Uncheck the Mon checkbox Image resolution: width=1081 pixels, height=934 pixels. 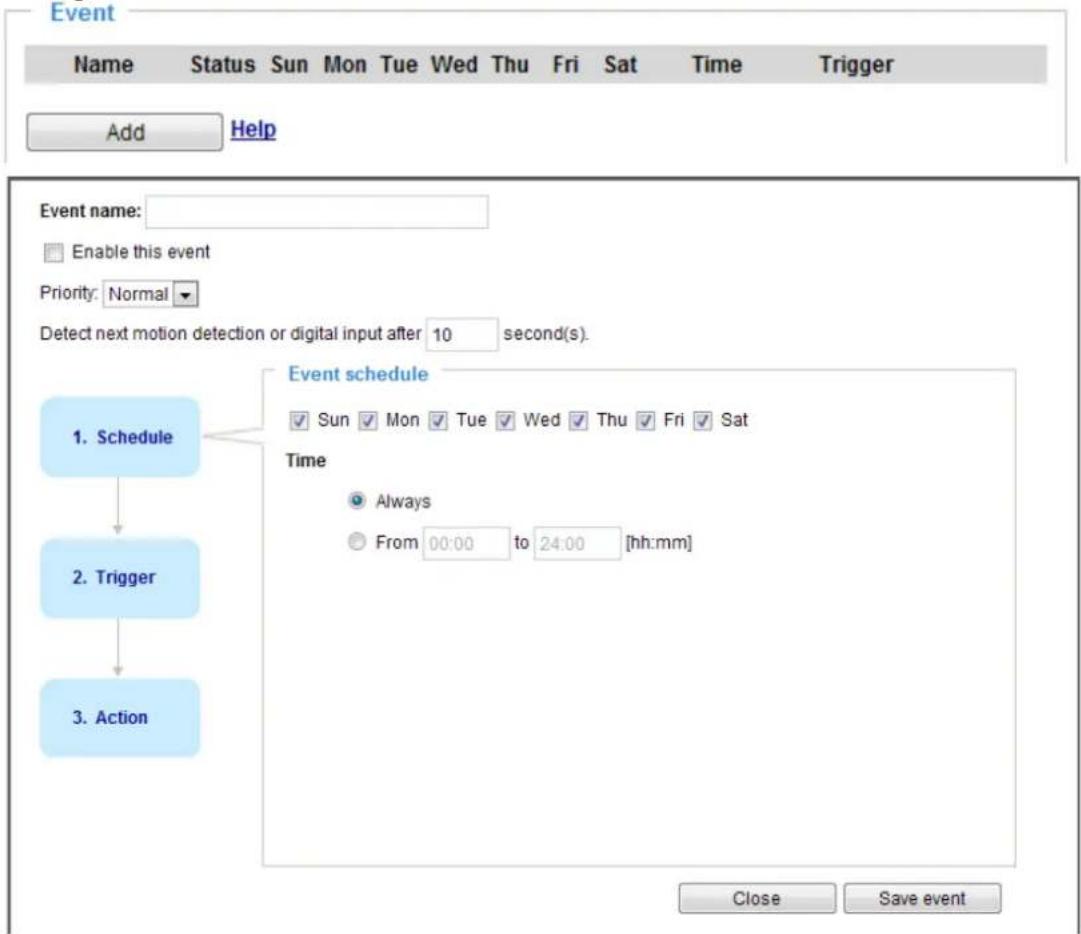368,420
